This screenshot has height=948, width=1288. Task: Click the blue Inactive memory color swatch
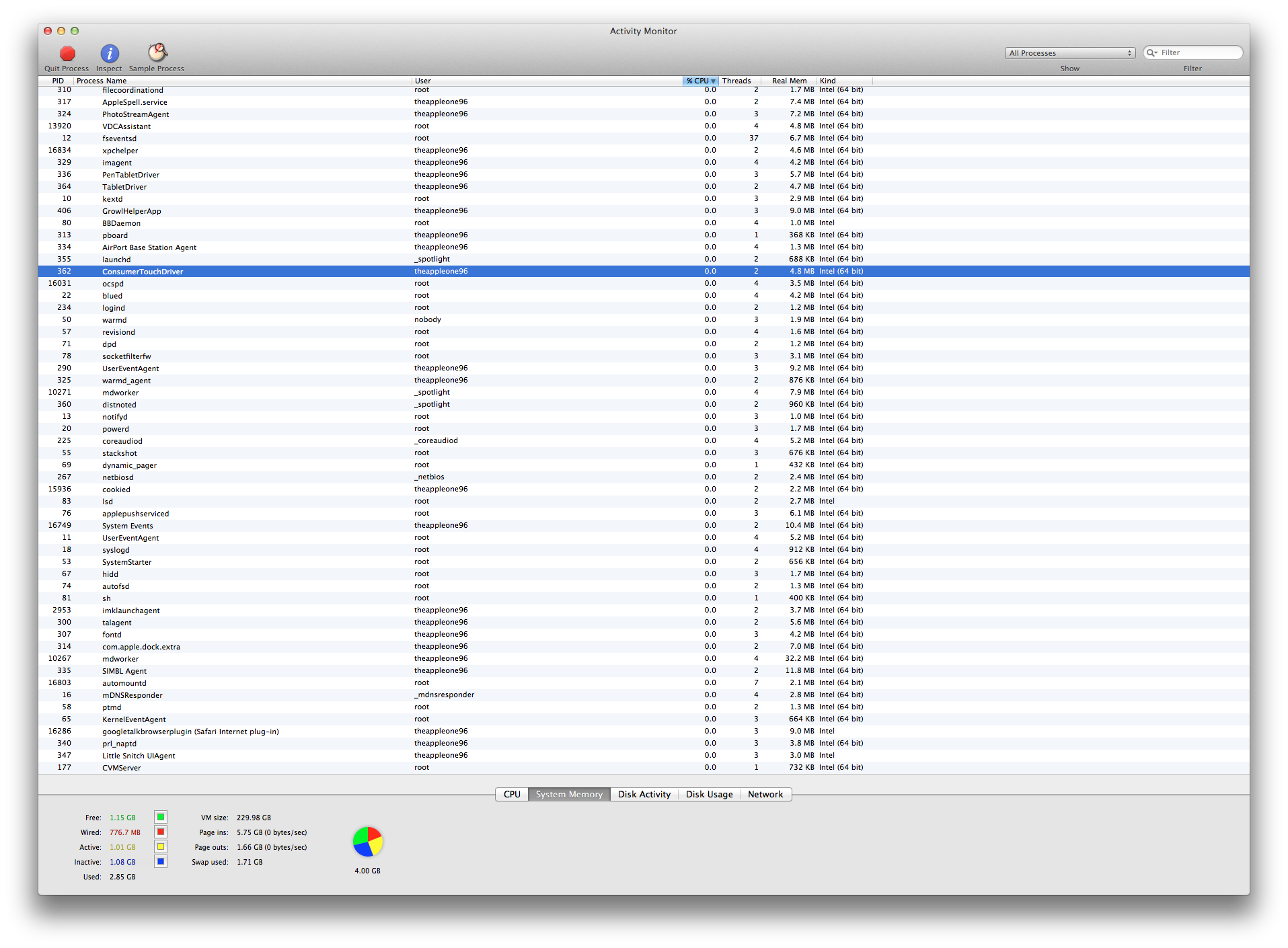click(161, 862)
